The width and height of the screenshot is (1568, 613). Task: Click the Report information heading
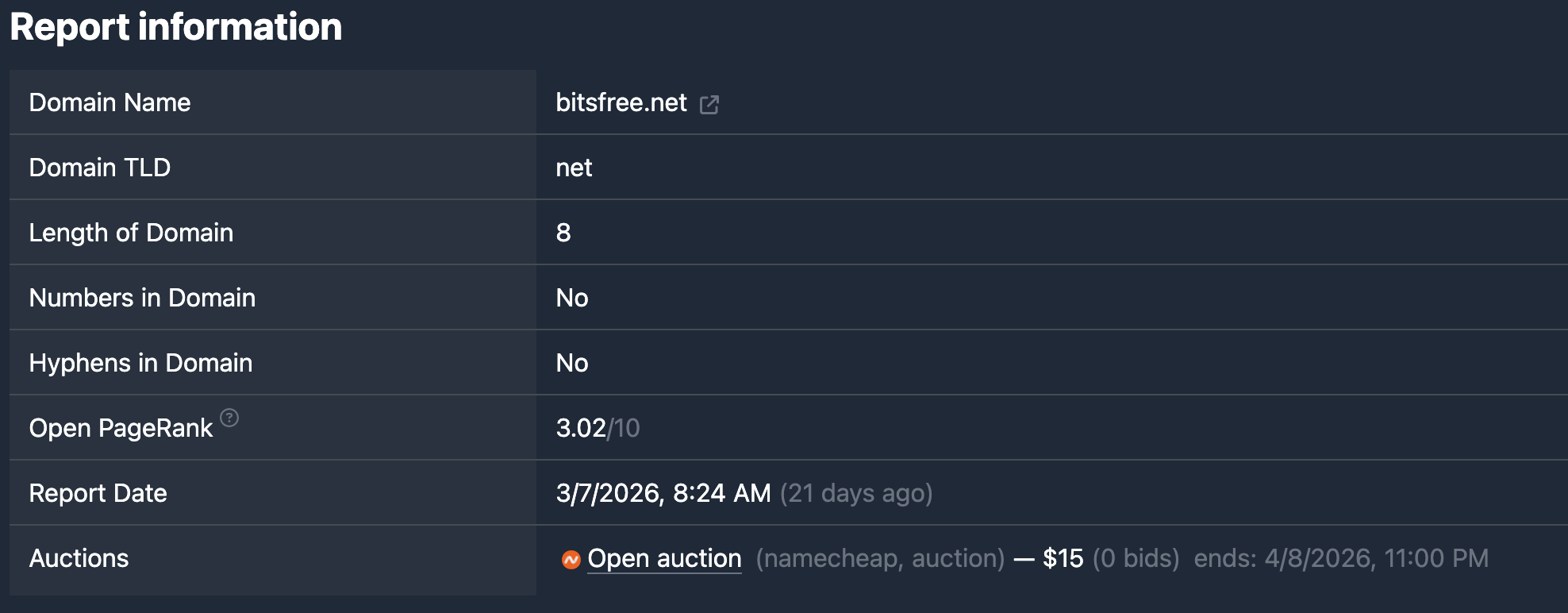point(176,27)
